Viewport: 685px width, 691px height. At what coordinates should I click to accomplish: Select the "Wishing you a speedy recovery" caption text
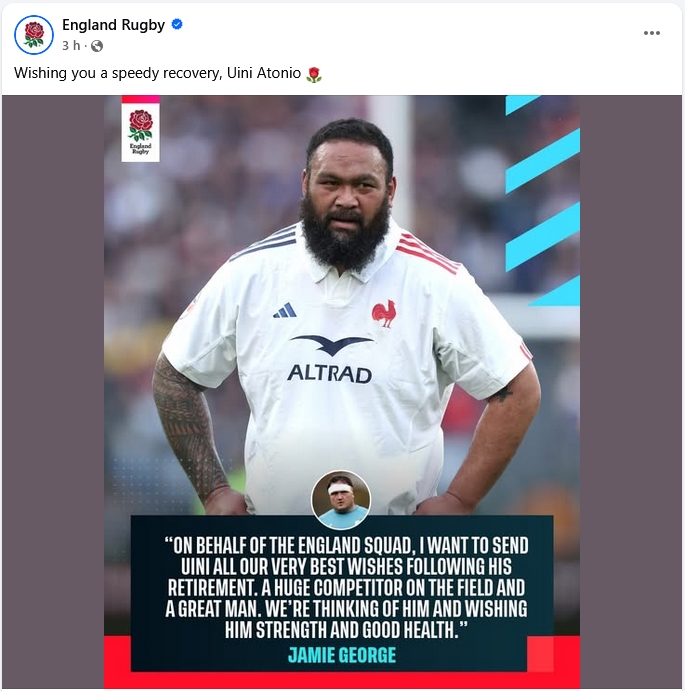coord(118,73)
